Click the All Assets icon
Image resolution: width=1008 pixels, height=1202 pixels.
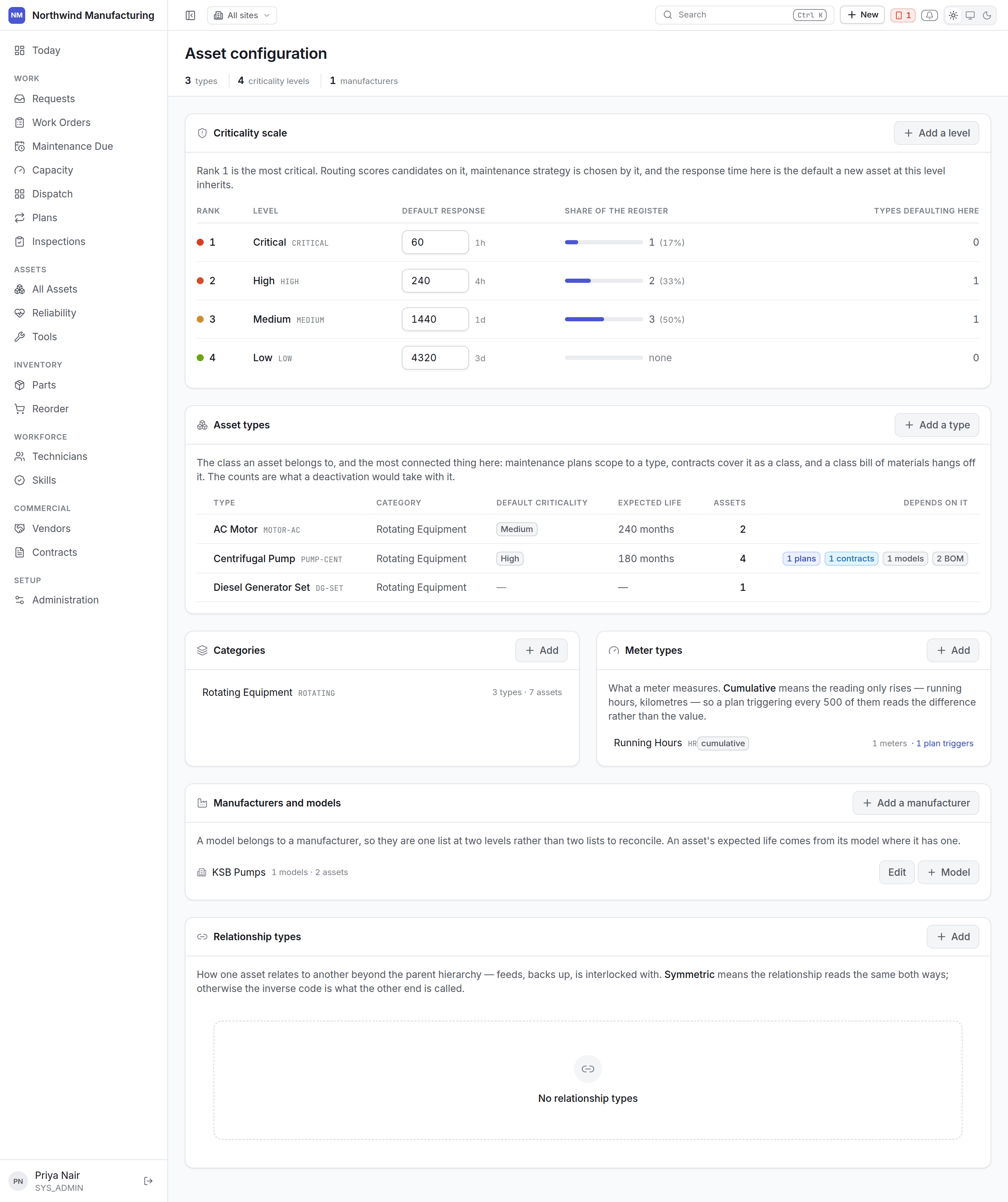pyautogui.click(x=20, y=289)
